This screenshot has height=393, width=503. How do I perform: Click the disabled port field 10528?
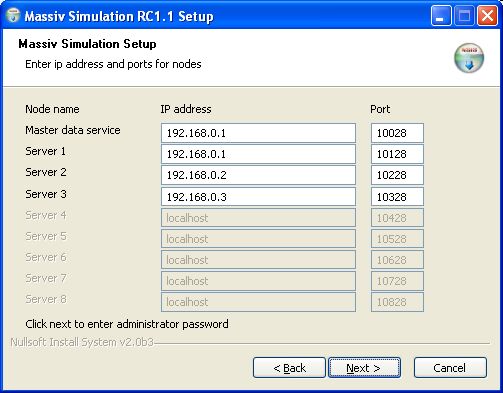(397, 239)
